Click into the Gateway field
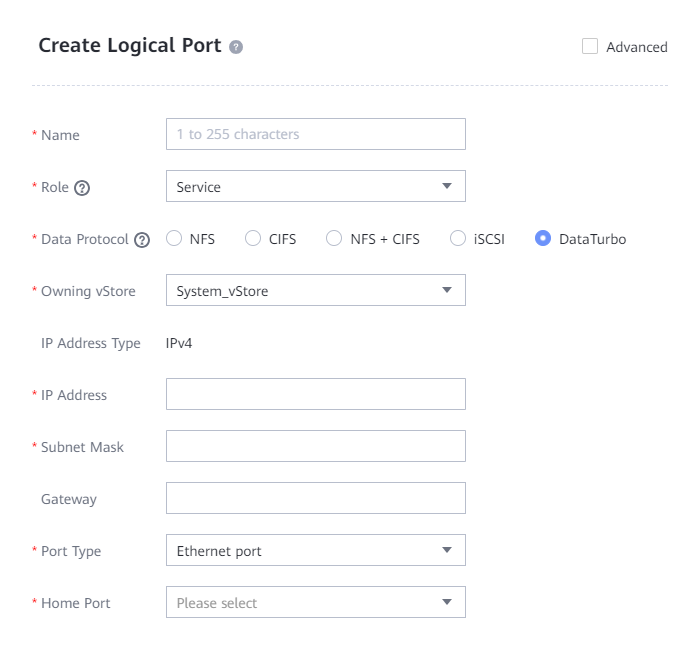 point(315,498)
